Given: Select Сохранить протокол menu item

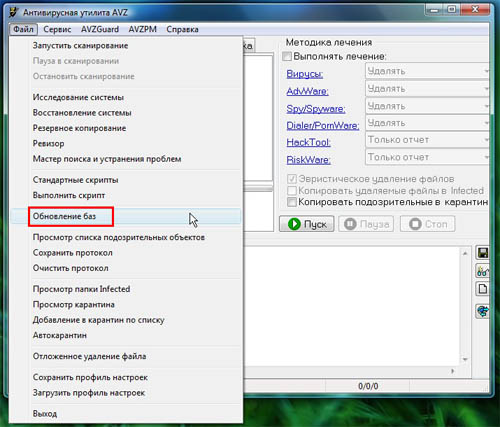Looking at the screenshot, I should click(126, 253).
